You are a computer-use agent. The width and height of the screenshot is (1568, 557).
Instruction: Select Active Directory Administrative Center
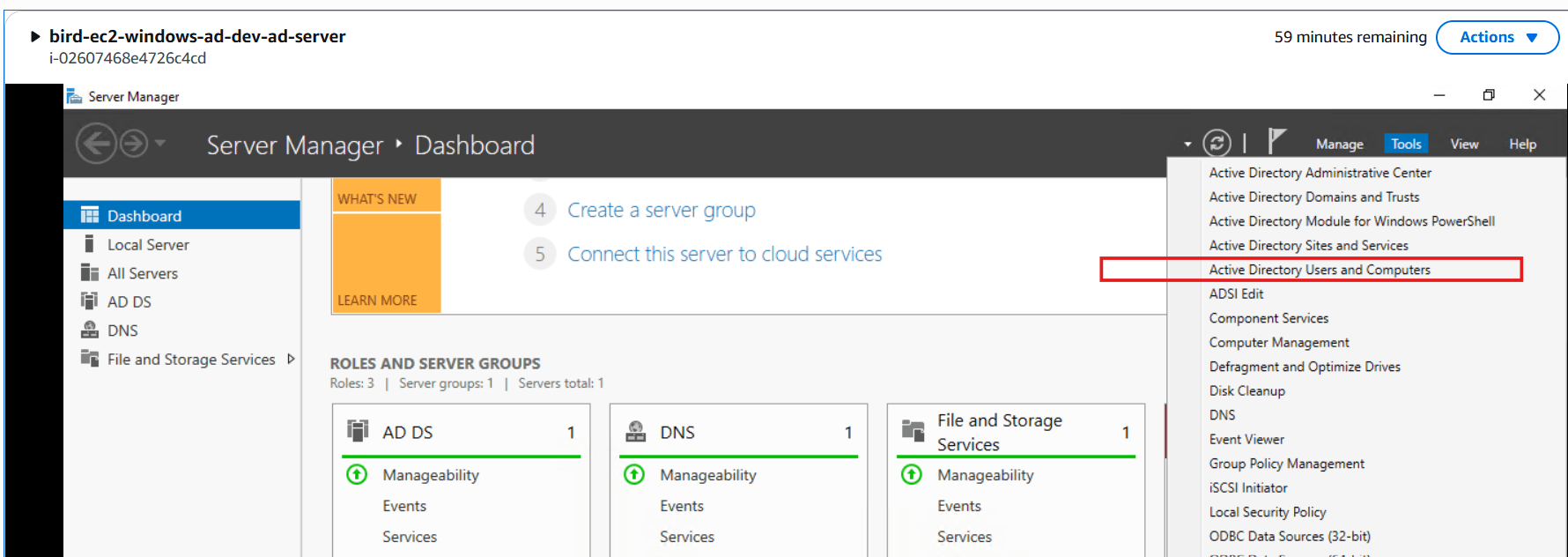pyautogui.click(x=1320, y=173)
